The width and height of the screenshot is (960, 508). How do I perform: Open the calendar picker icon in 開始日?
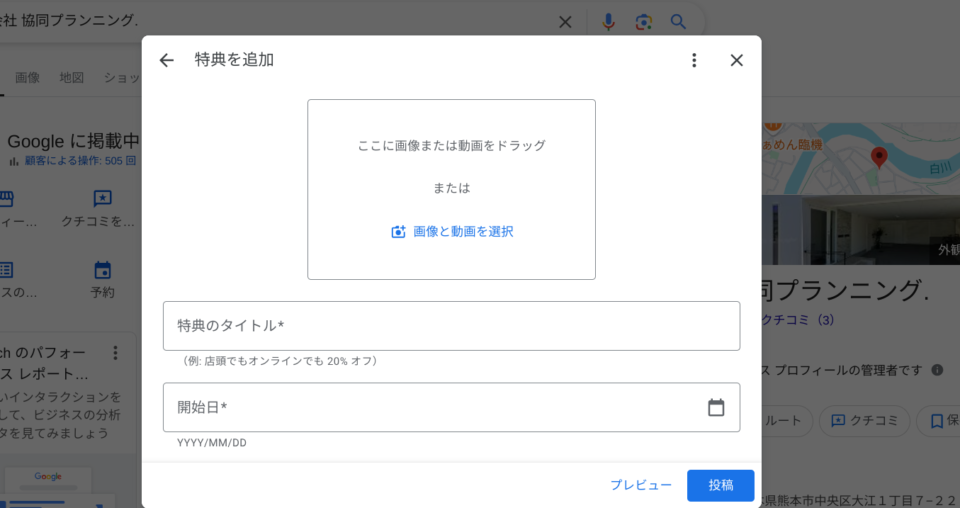[716, 407]
